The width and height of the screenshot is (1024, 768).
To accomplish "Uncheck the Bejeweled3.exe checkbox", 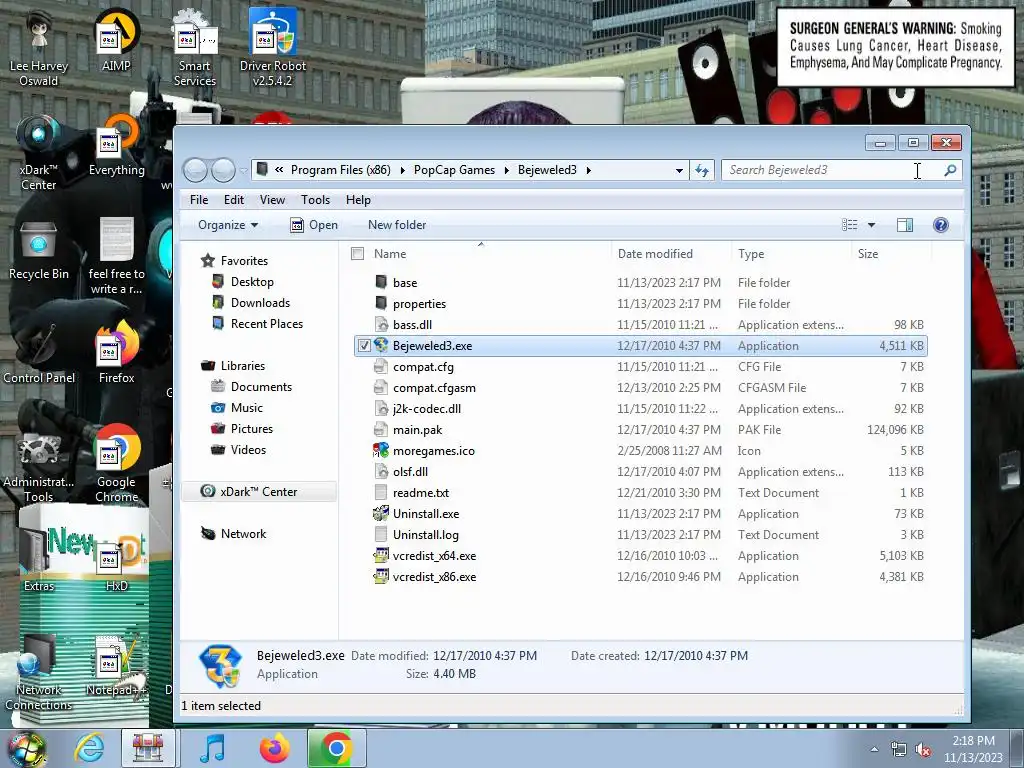I will 364,346.
